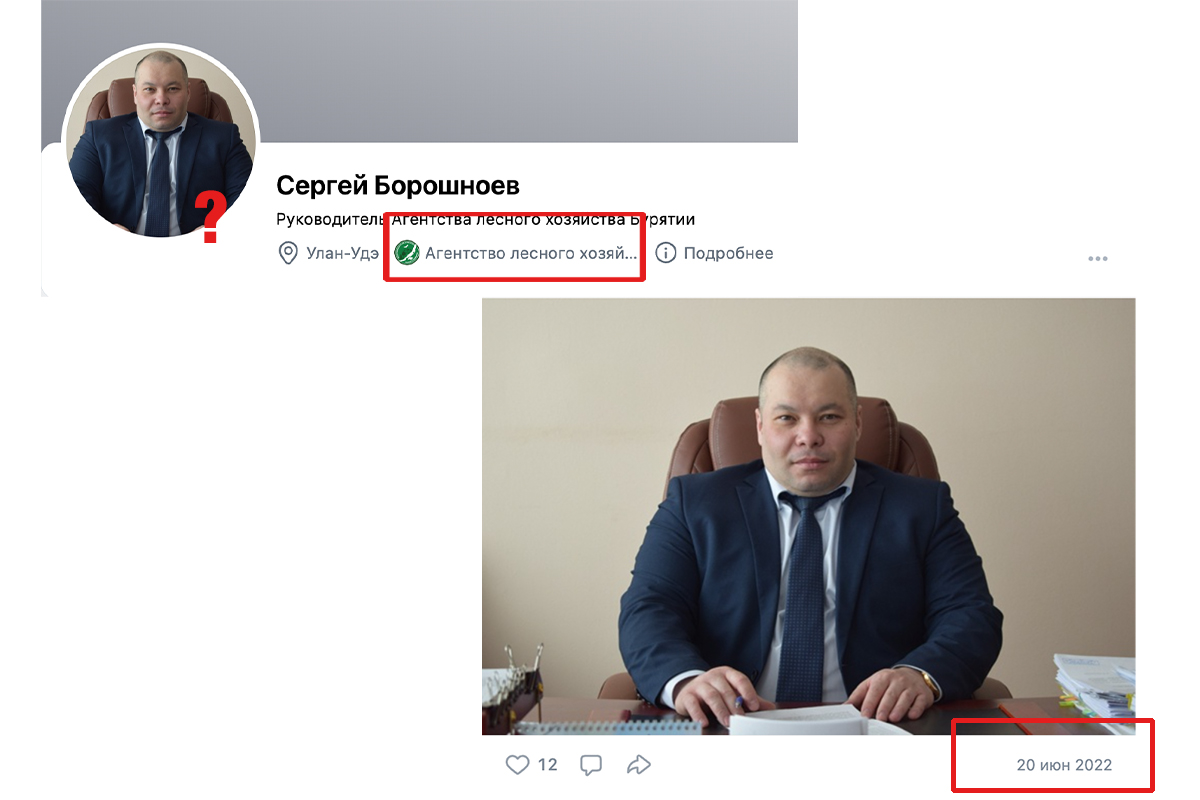Image resolution: width=1200 pixels, height=800 pixels.
Task: Open the three-dots profile options menu
Action: [1098, 259]
